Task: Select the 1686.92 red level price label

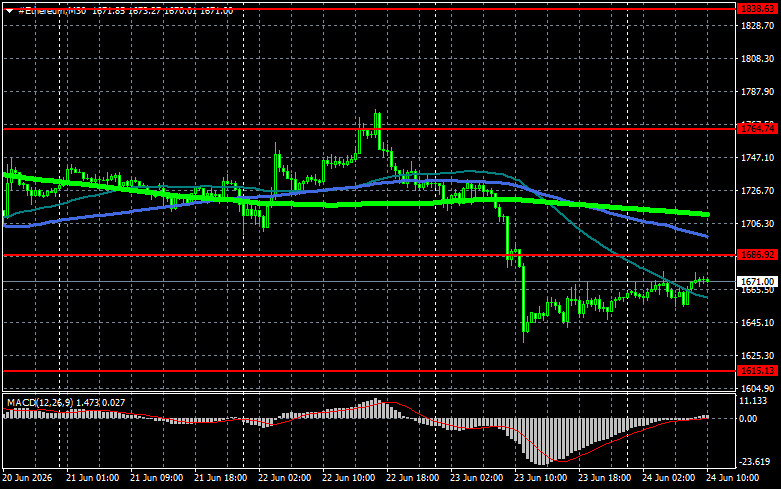Action: click(758, 255)
